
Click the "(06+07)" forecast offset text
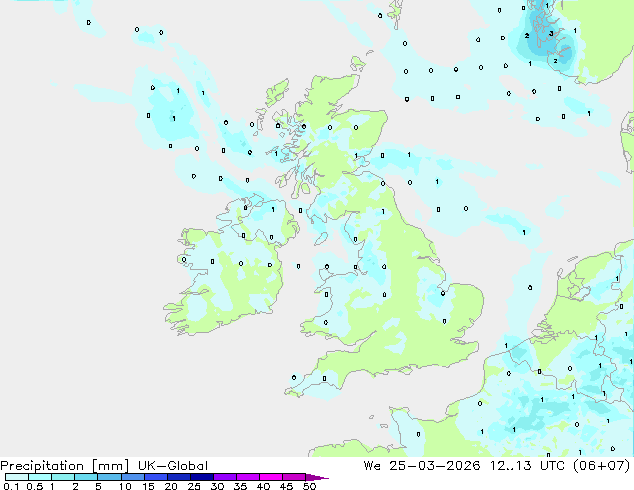click(602, 466)
